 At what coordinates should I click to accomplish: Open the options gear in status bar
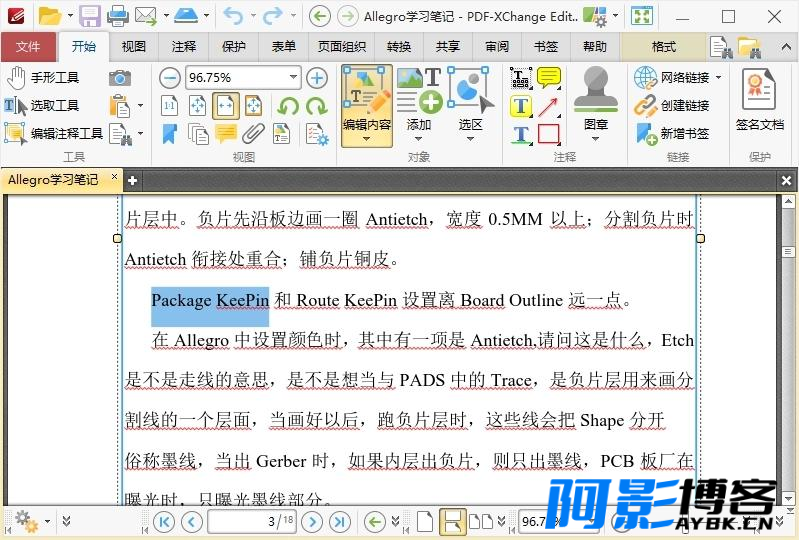[x=25, y=521]
